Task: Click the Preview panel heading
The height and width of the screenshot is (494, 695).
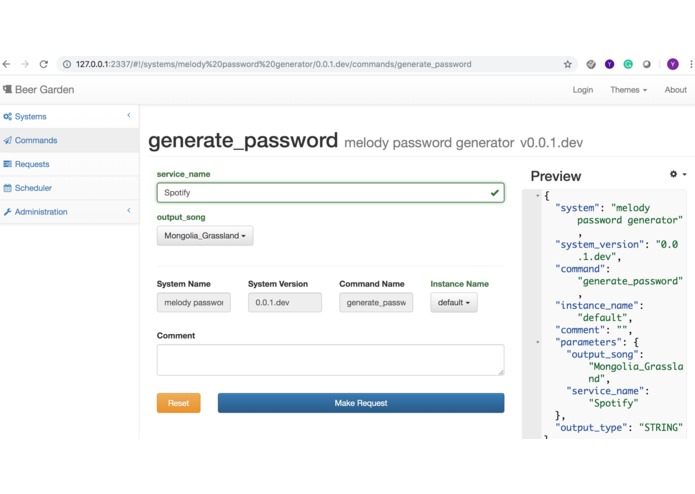Action: (556, 176)
